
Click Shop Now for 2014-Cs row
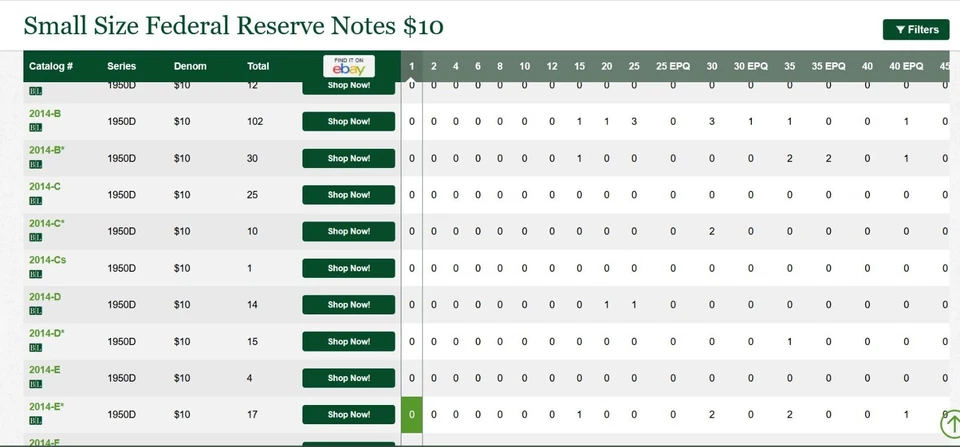click(348, 268)
